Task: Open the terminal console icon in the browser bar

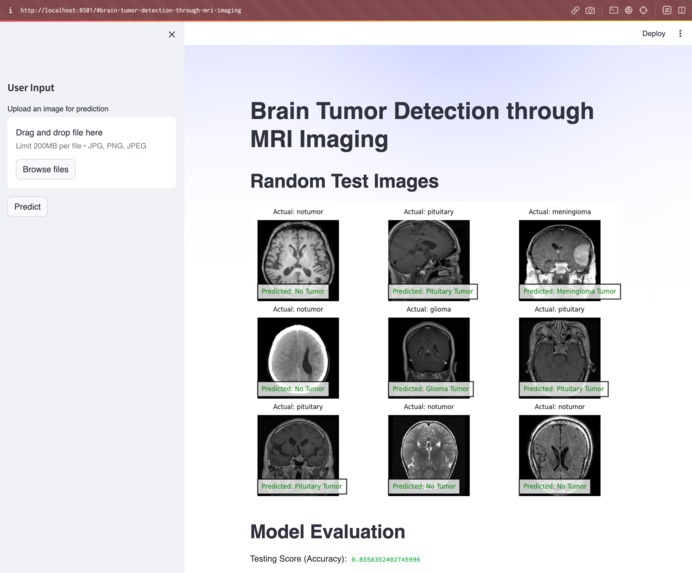Action: click(613, 10)
